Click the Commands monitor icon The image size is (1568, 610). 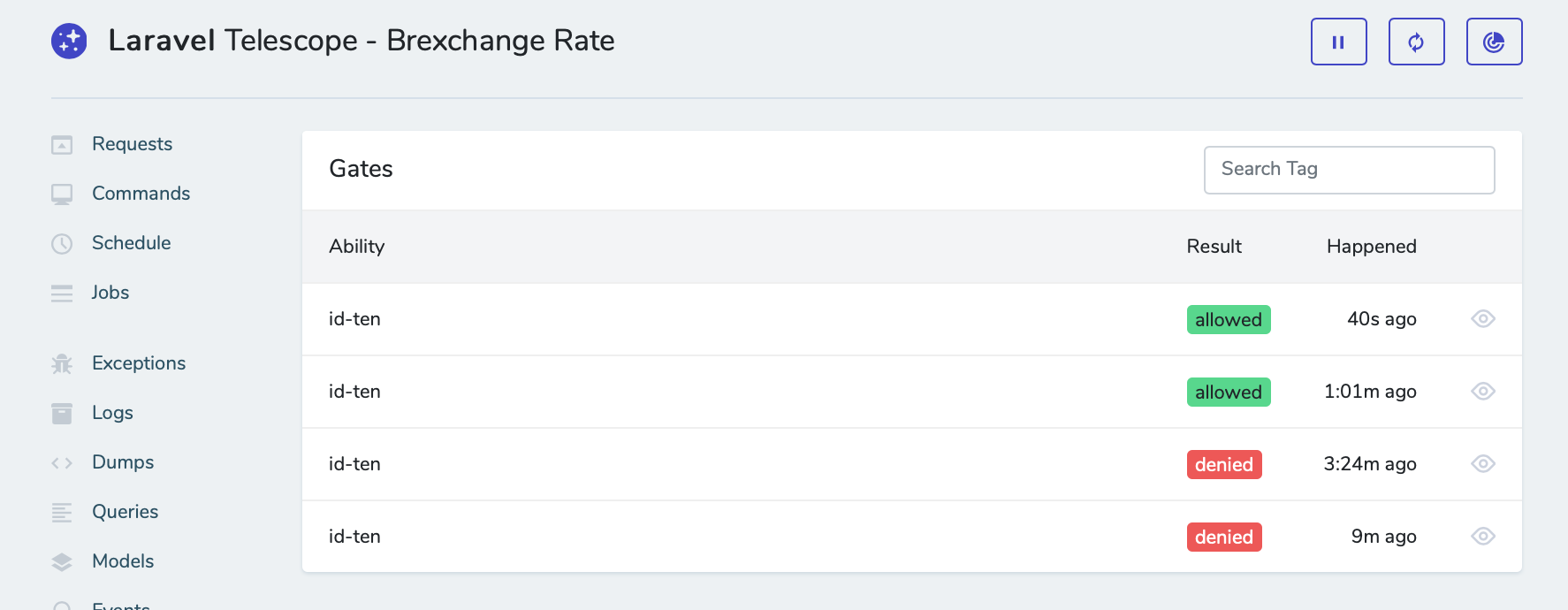(x=62, y=194)
